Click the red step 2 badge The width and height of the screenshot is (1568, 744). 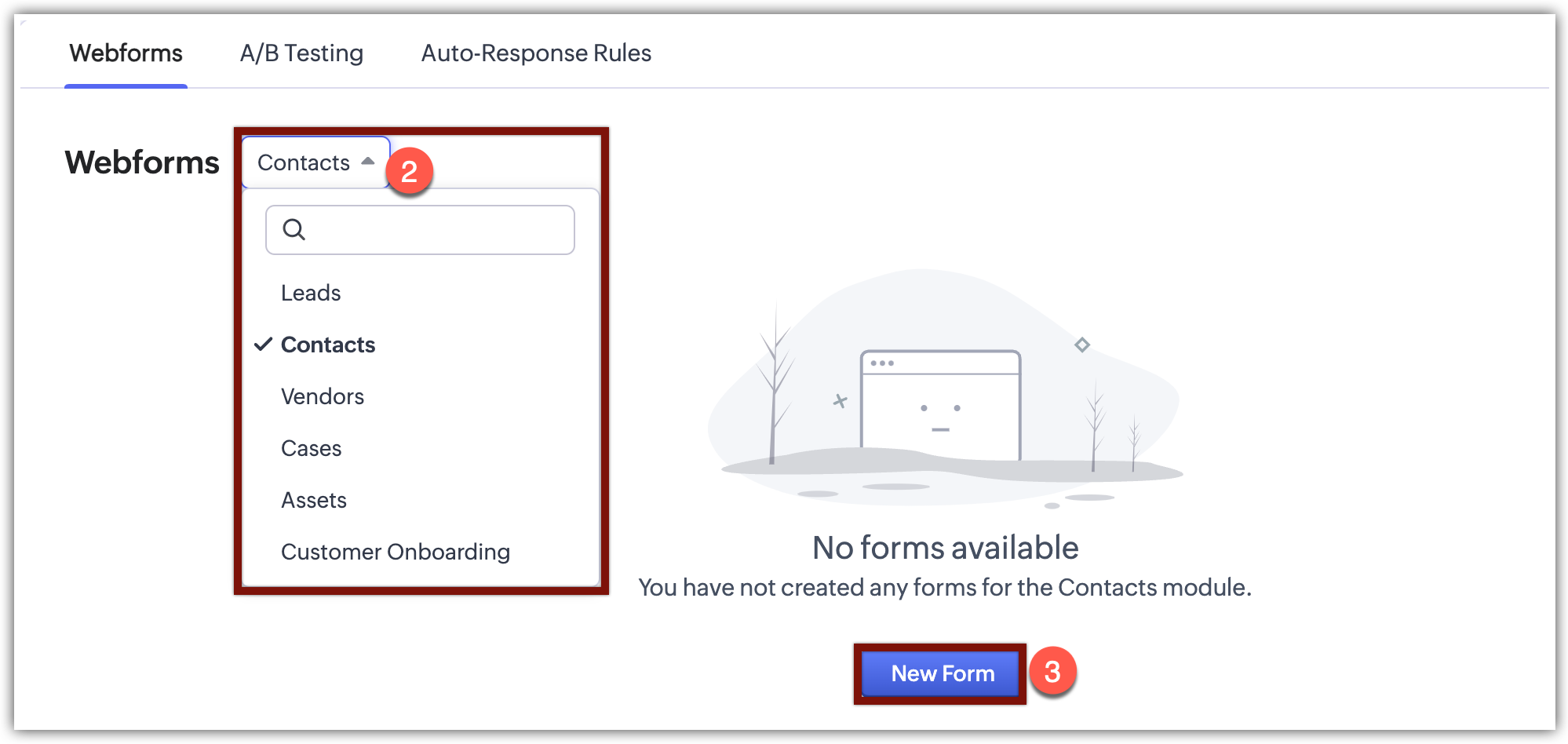(409, 171)
